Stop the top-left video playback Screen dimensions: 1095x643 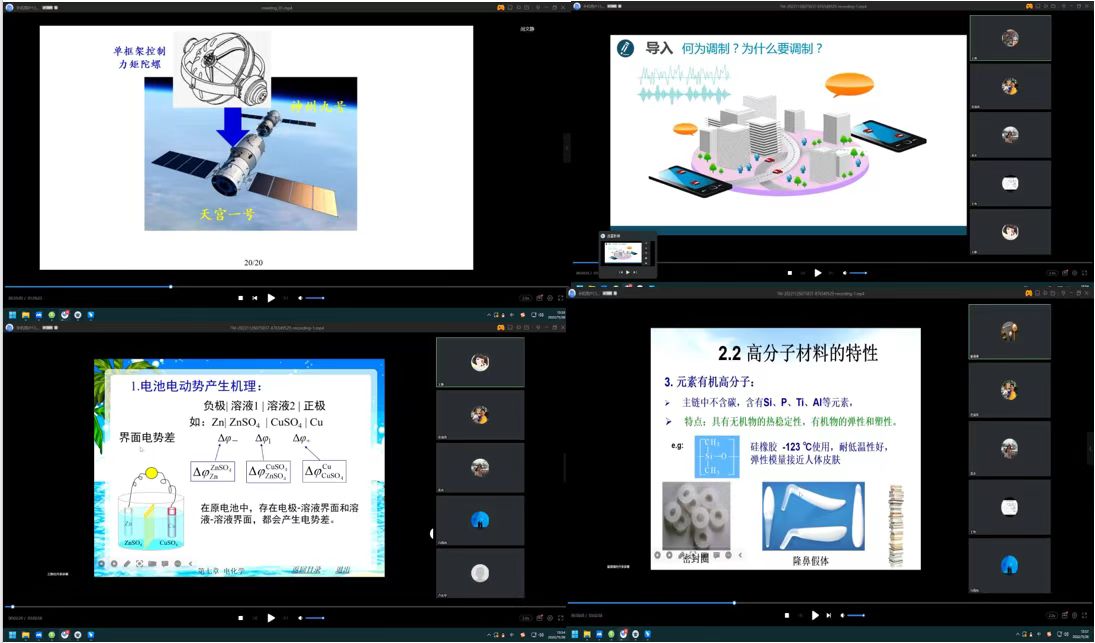pos(240,298)
